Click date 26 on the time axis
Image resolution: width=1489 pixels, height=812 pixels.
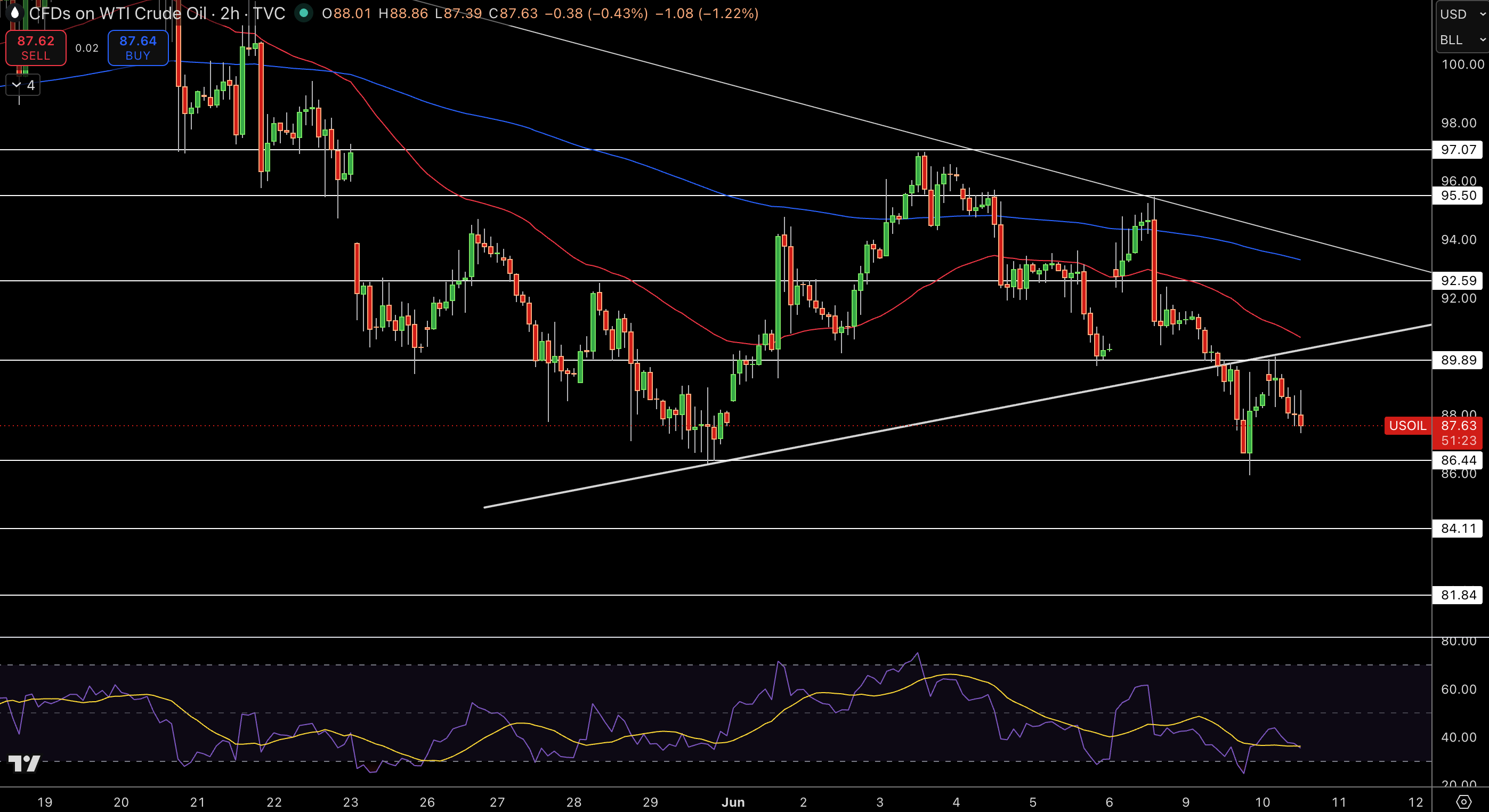point(427,802)
